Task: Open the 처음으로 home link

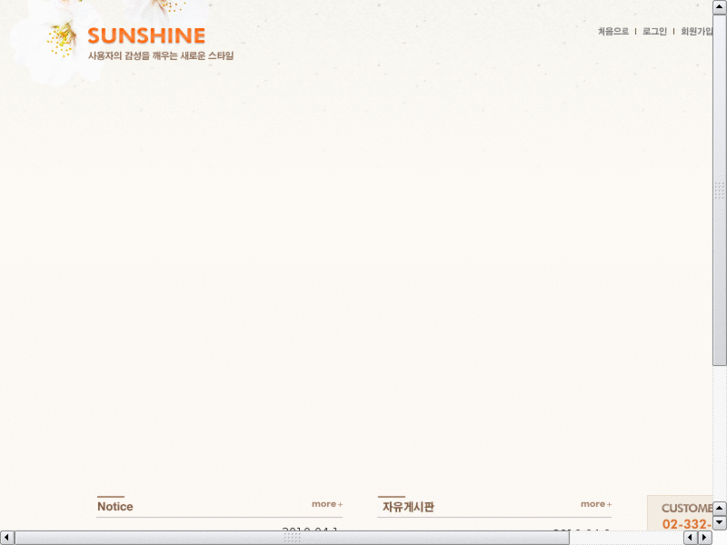Action: tap(613, 31)
